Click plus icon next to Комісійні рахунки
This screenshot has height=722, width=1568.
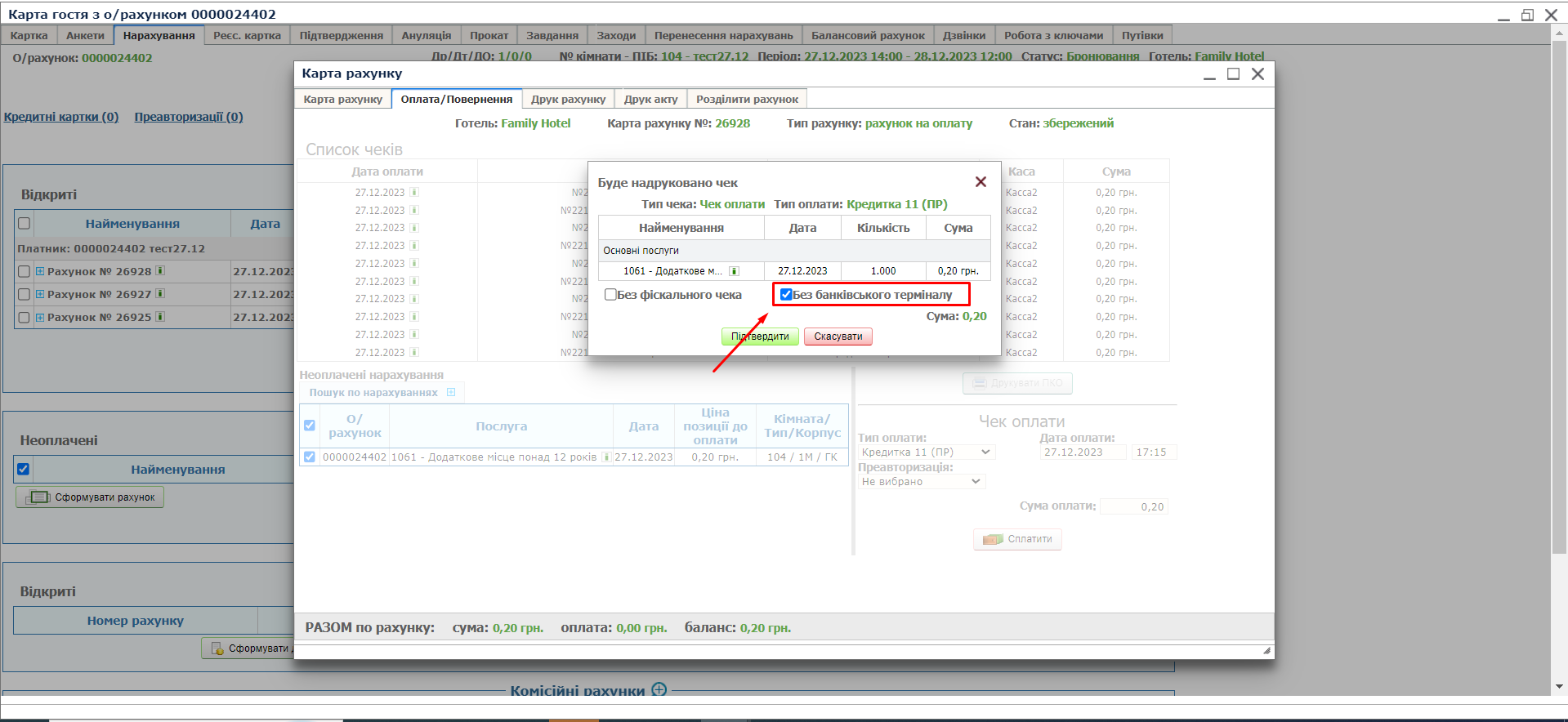659,689
